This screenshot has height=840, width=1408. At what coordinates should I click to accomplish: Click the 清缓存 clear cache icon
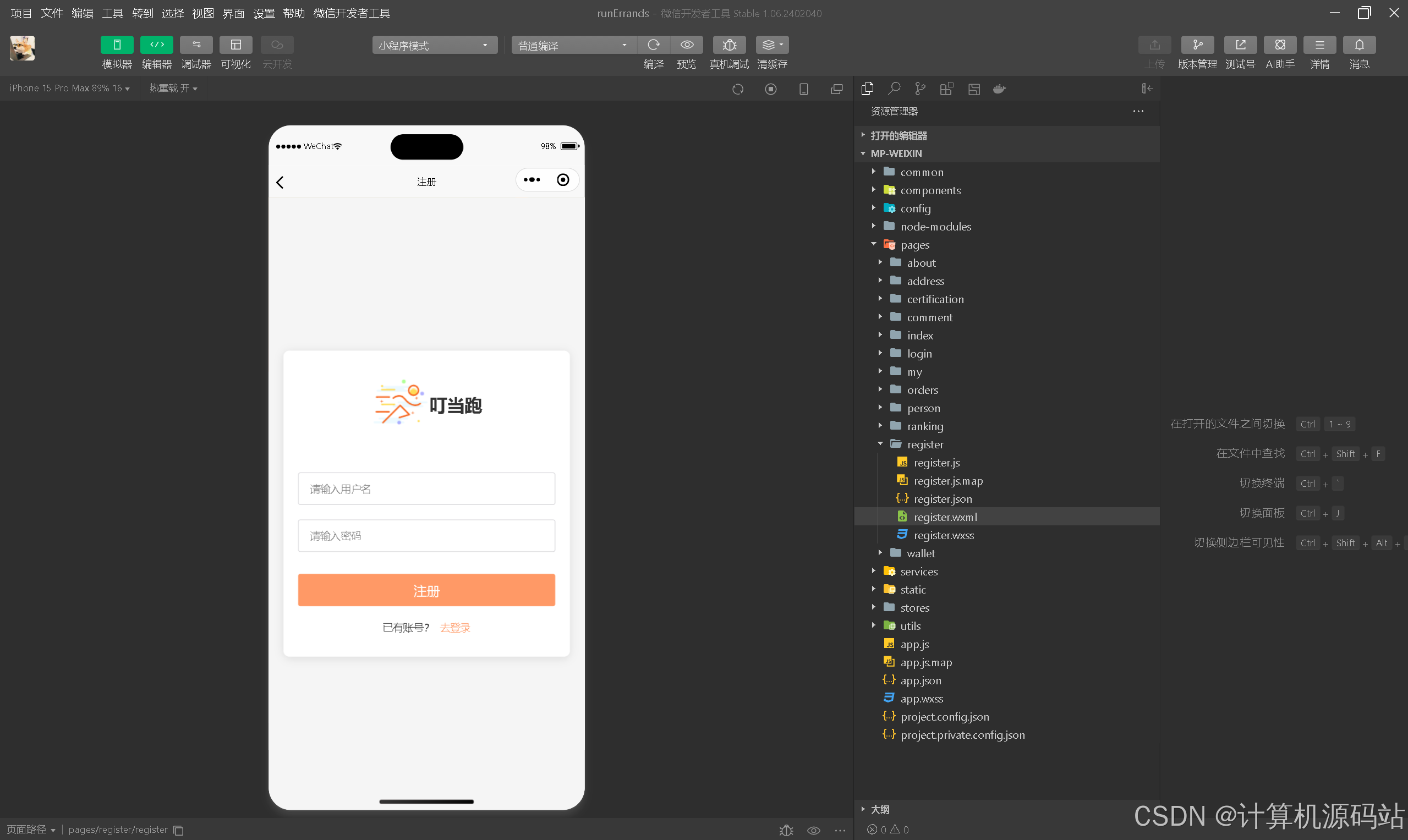[769, 45]
